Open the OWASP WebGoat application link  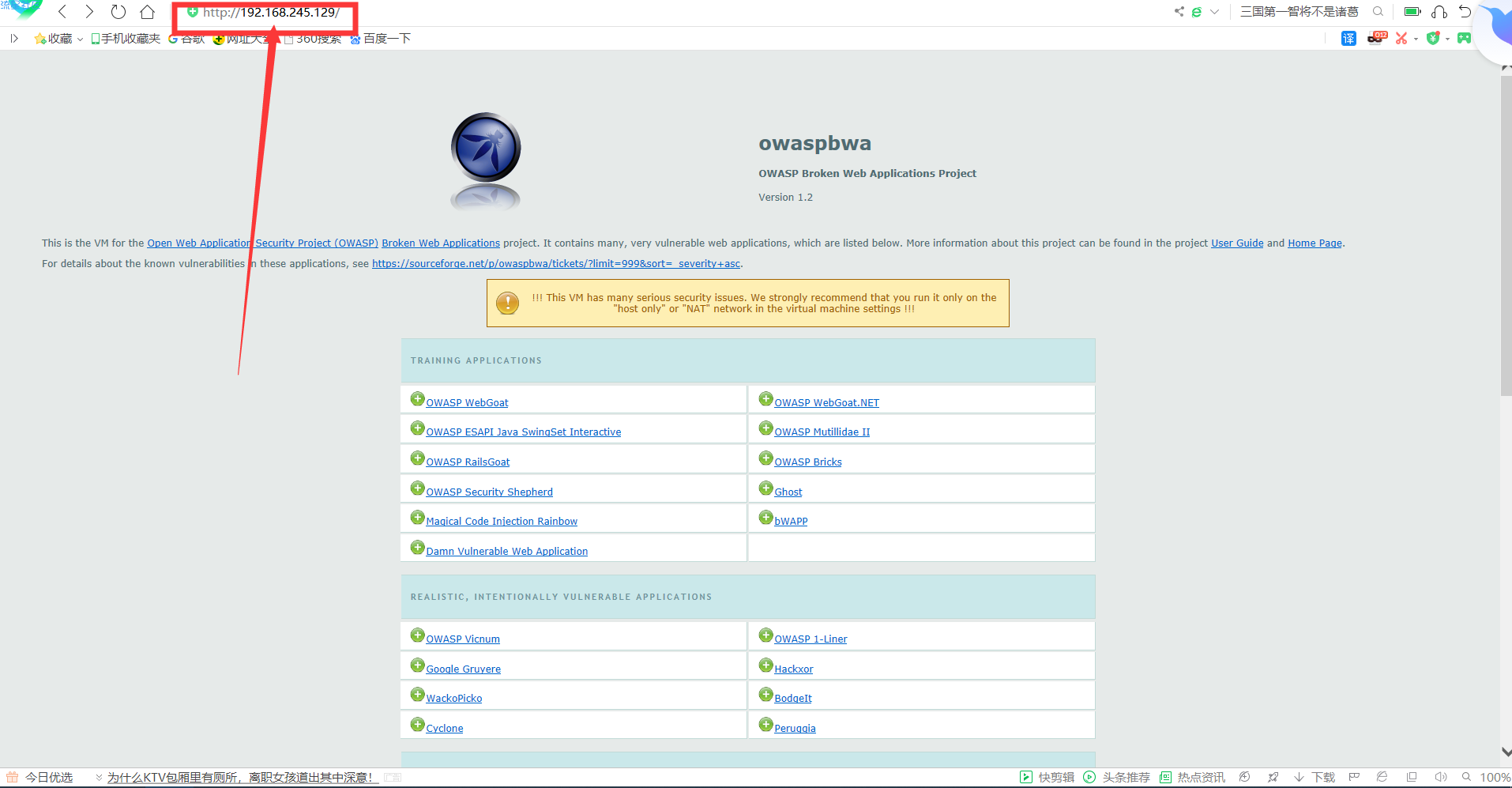[x=467, y=403]
